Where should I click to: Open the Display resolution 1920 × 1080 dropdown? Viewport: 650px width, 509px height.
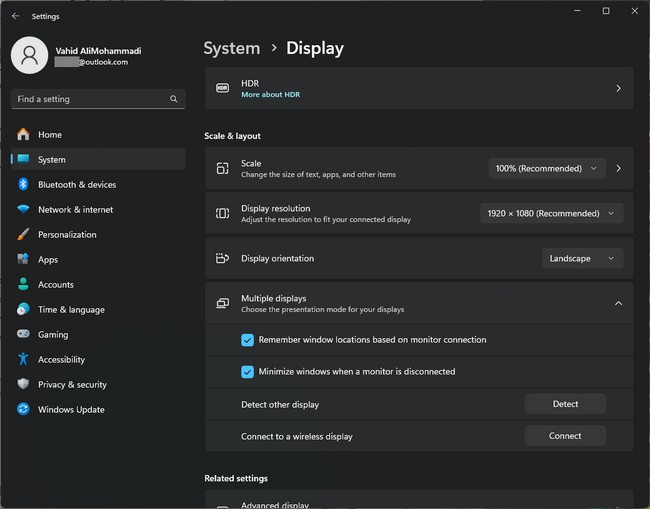(x=551, y=213)
